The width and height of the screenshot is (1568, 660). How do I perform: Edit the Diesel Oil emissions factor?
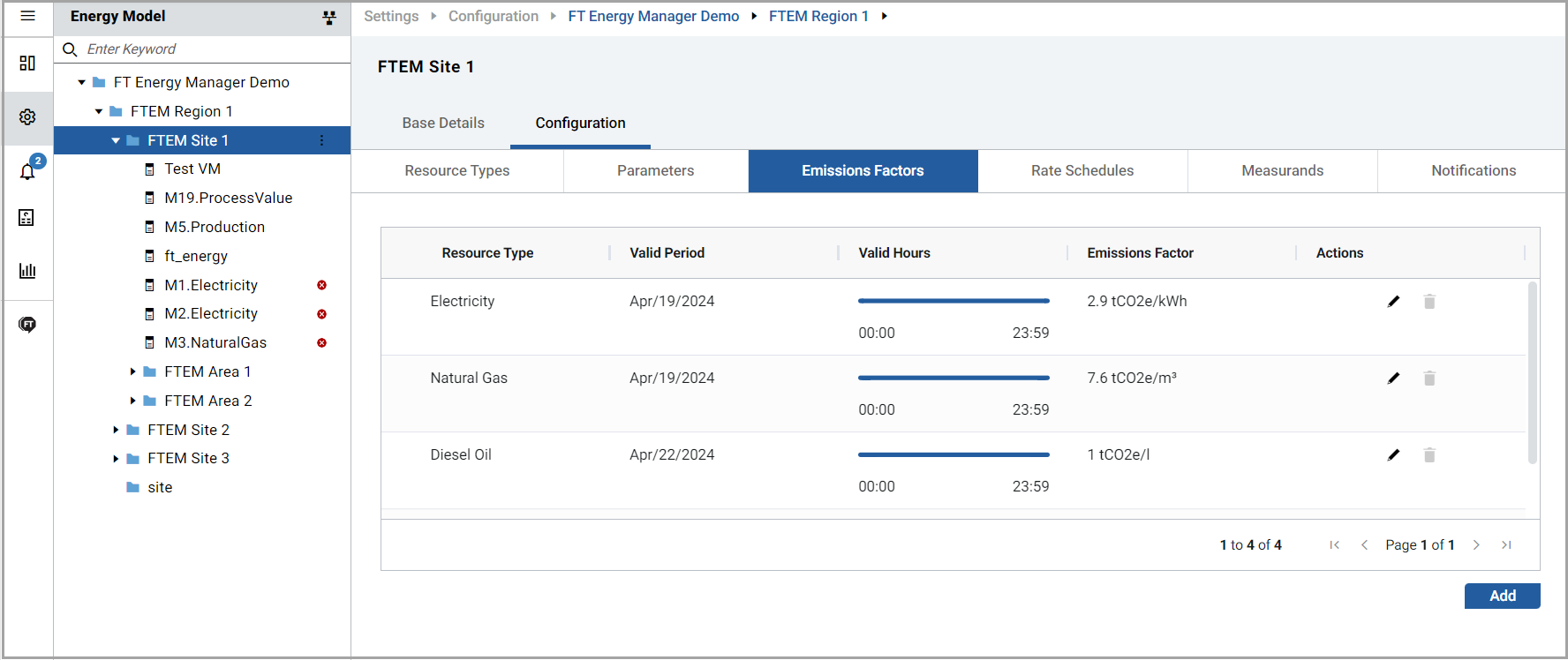click(1393, 455)
